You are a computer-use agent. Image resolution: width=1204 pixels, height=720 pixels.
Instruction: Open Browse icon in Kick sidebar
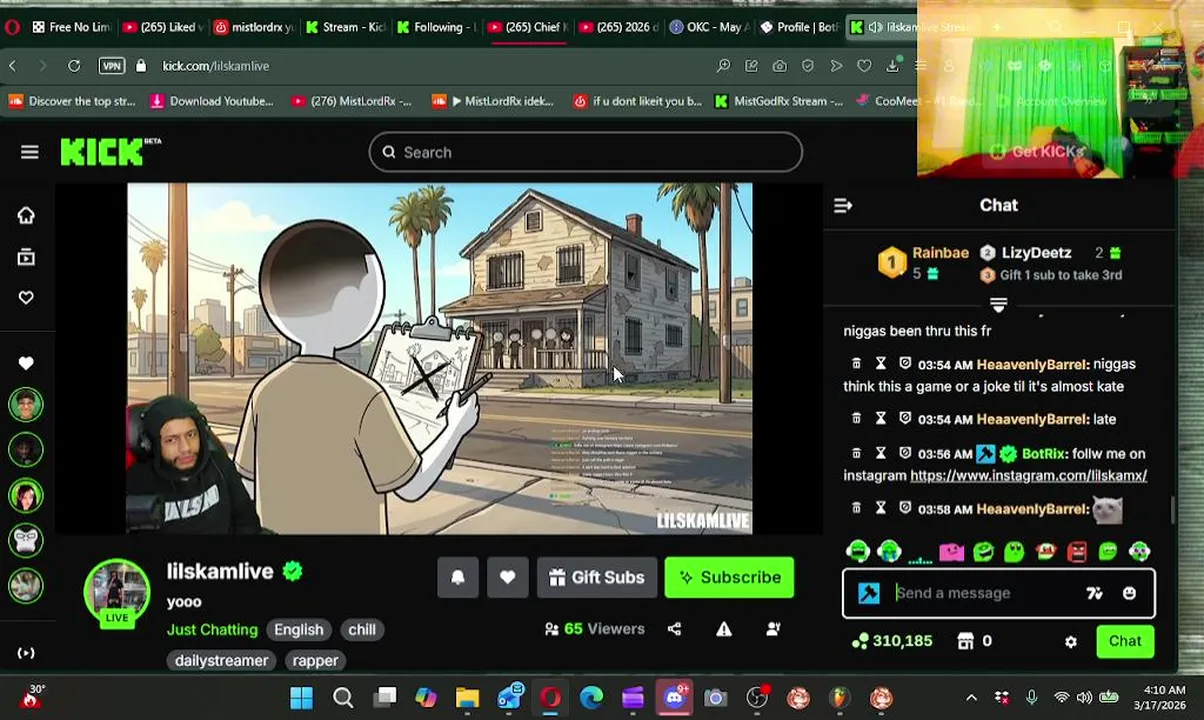pos(26,257)
